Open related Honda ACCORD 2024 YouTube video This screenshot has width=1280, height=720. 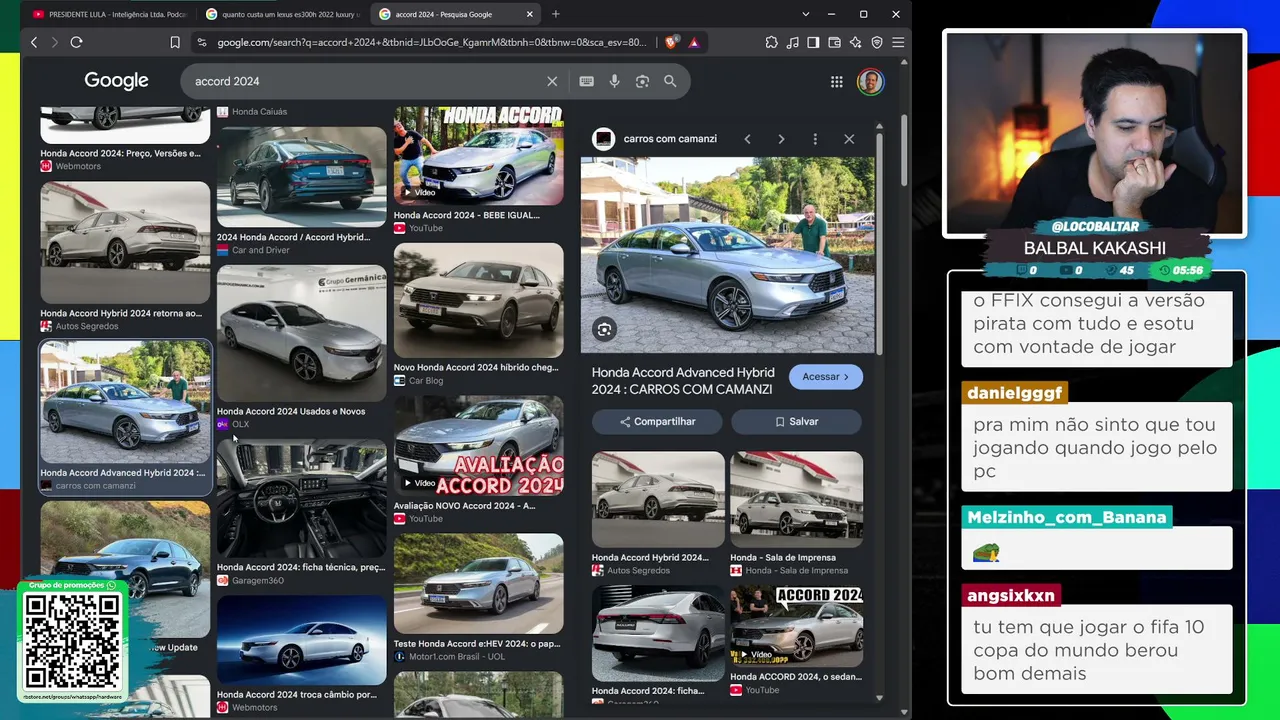(796, 627)
